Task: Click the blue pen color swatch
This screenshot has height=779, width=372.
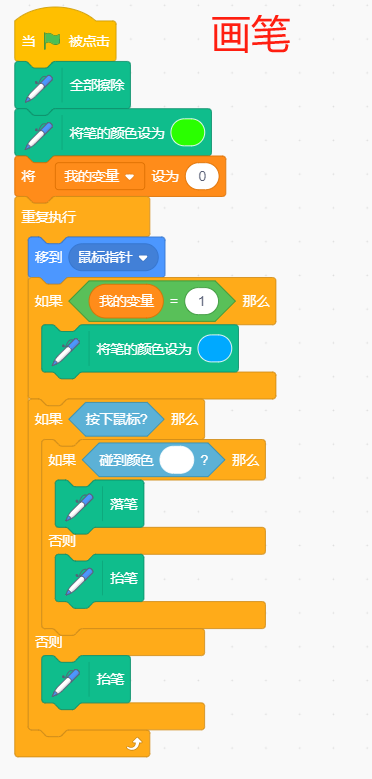Action: coord(215,349)
